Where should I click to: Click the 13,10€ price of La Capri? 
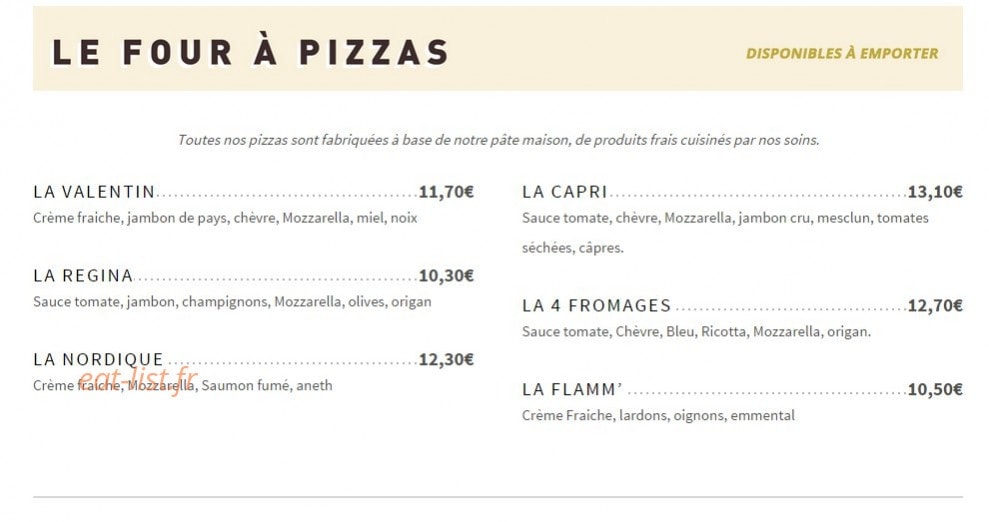(x=935, y=192)
